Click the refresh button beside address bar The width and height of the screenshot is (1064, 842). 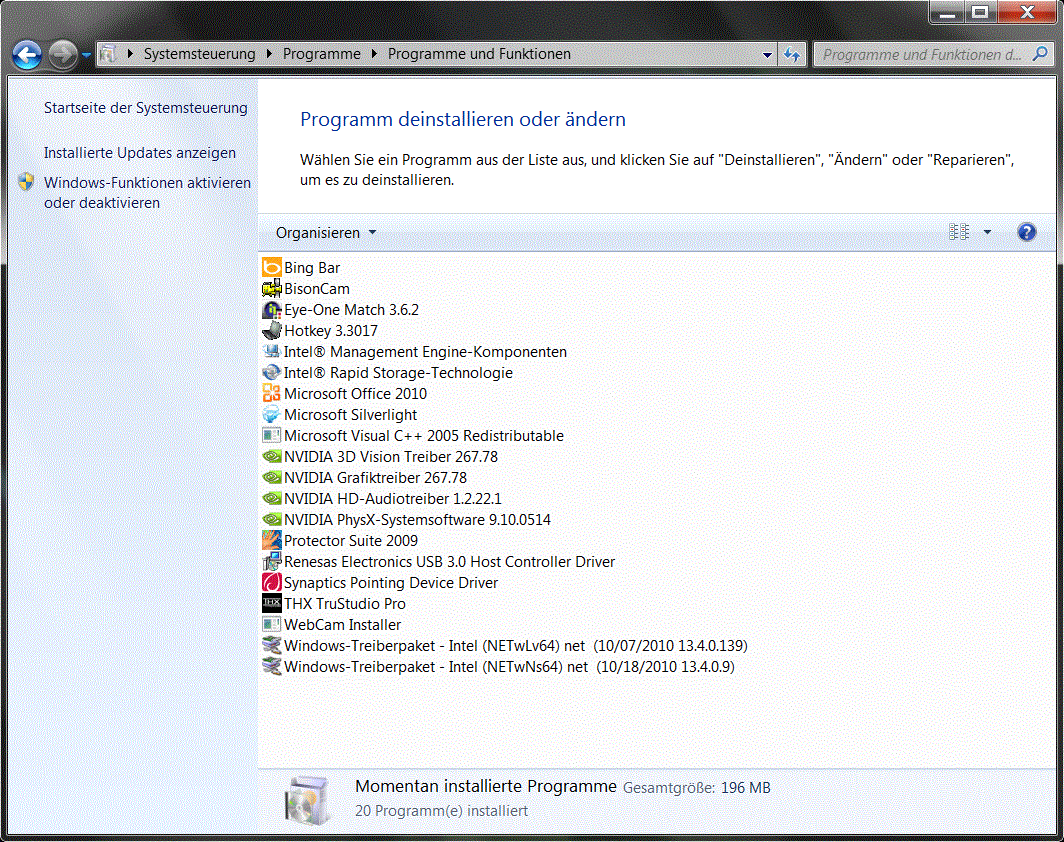point(791,54)
